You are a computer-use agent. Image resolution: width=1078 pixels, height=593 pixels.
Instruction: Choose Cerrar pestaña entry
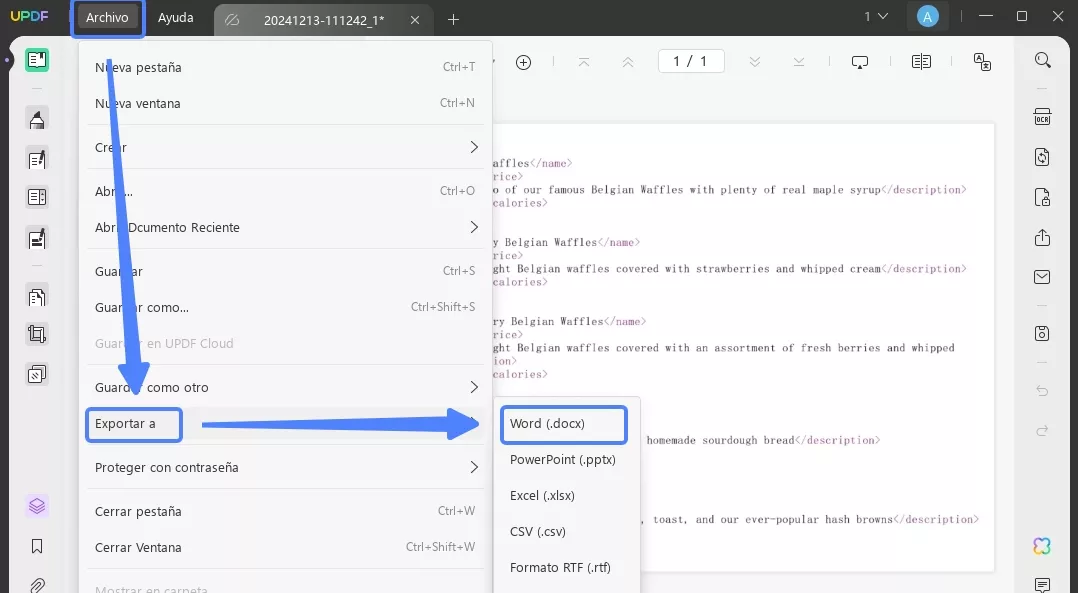(x=285, y=511)
